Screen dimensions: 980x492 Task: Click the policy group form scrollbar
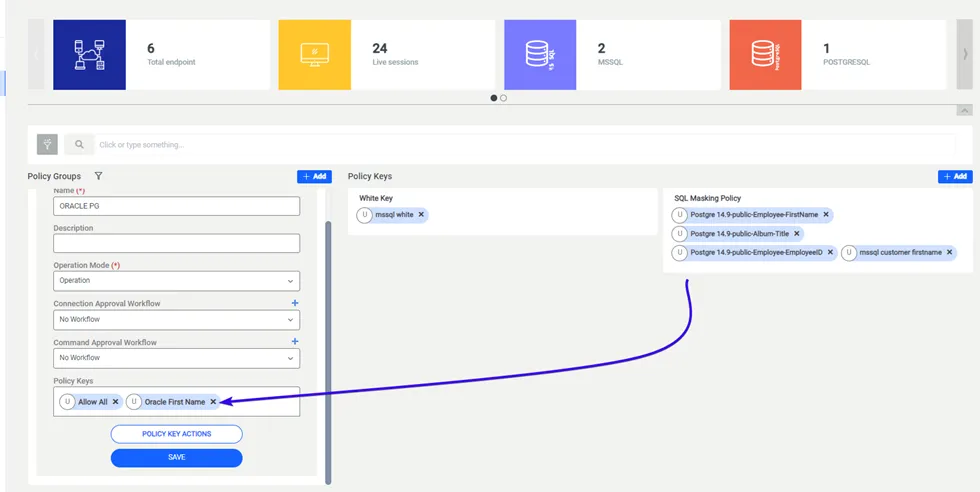[328, 353]
